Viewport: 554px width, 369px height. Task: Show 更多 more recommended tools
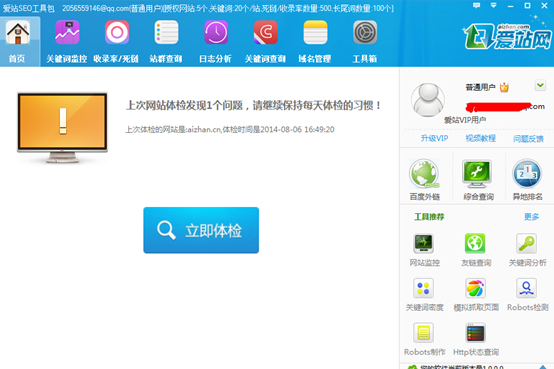click(531, 217)
